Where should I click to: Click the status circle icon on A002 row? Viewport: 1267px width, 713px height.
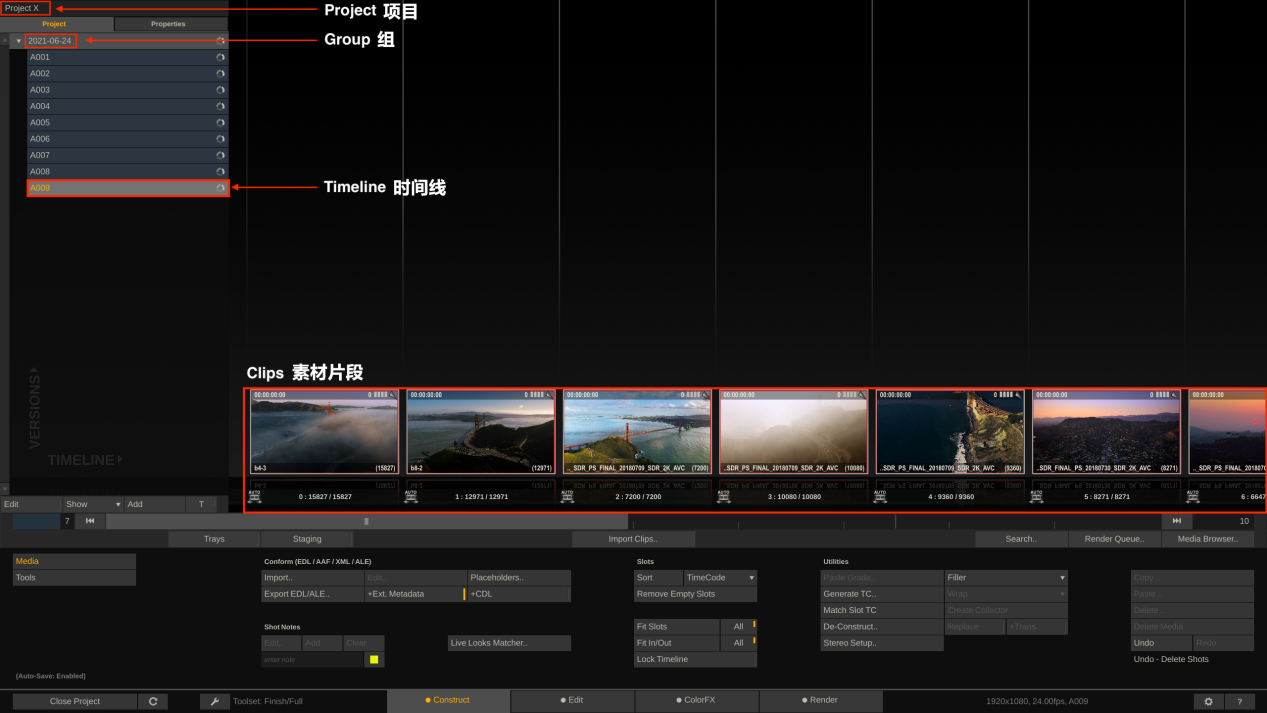220,74
